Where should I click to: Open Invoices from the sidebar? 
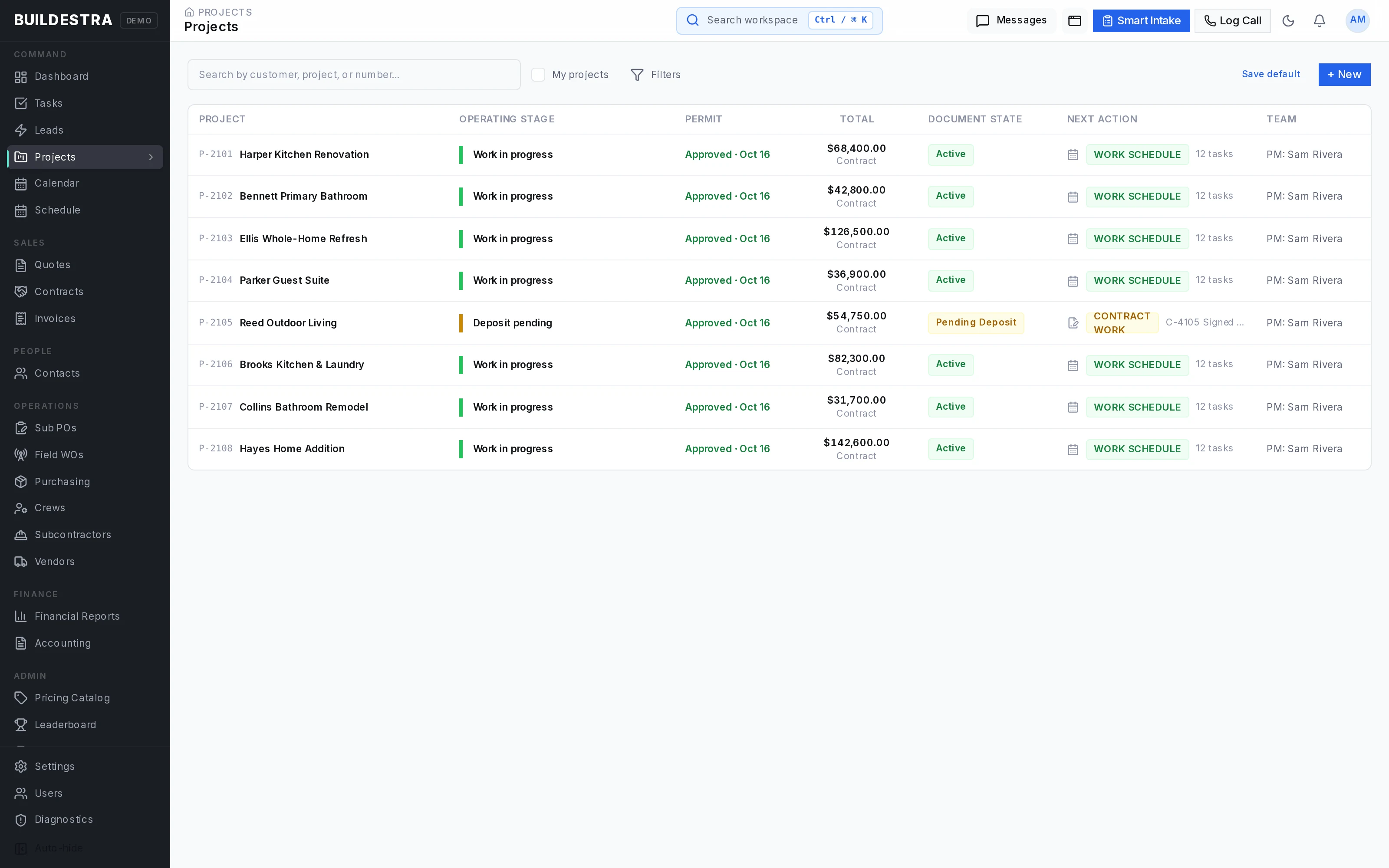85,319
